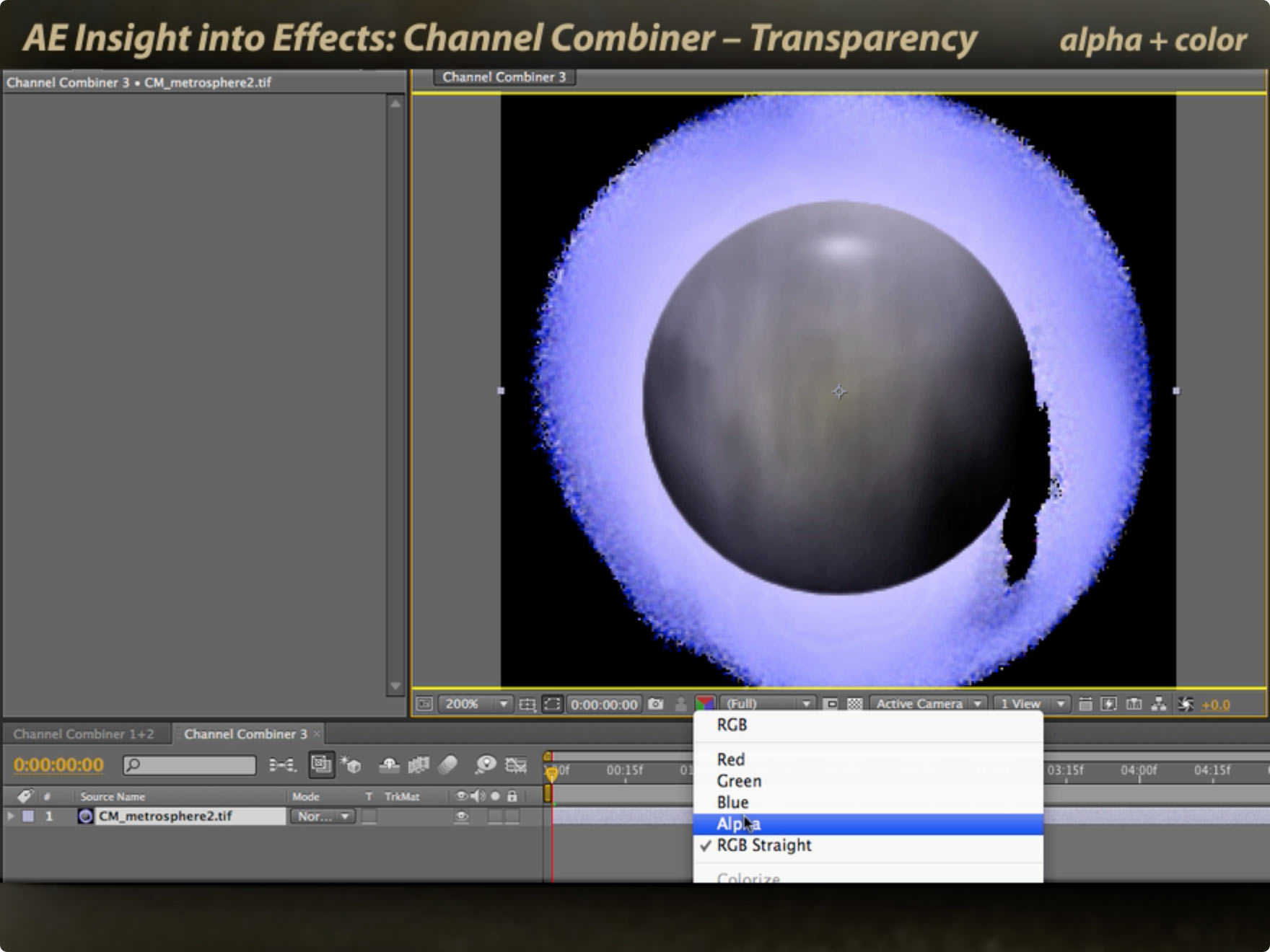Screen dimensions: 1270x952
Task: Hide the CM_metrosphere2.tif layer with eye
Action: click(462, 816)
